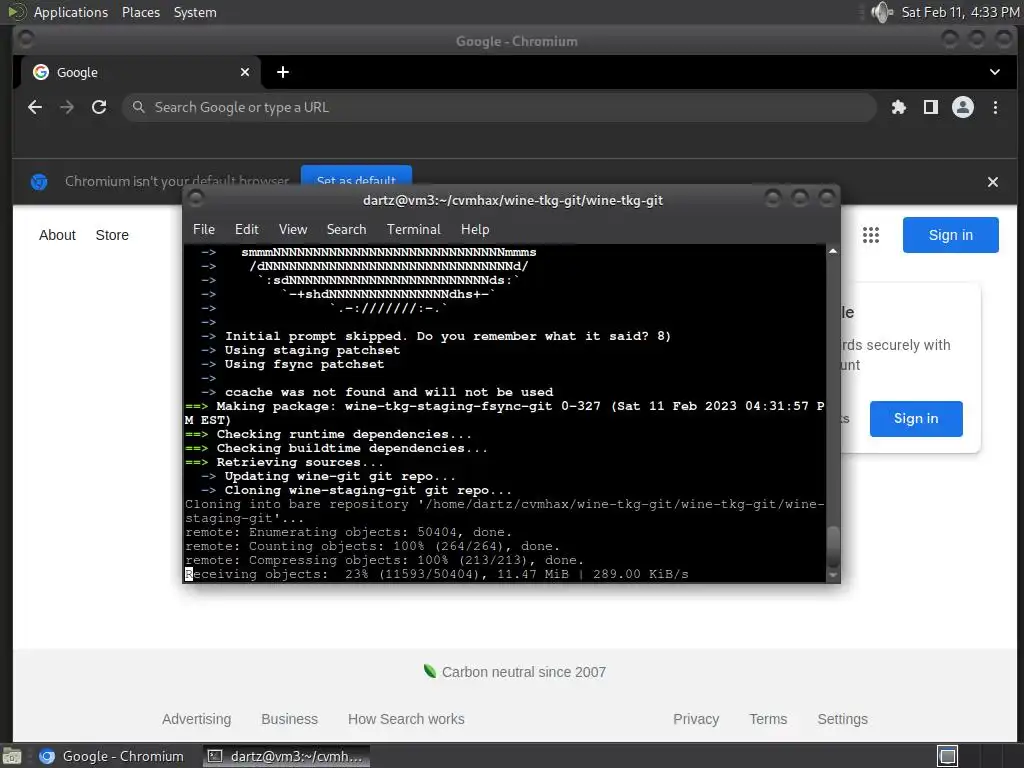Open the terminal View menu
The image size is (1024, 768).
click(x=293, y=229)
